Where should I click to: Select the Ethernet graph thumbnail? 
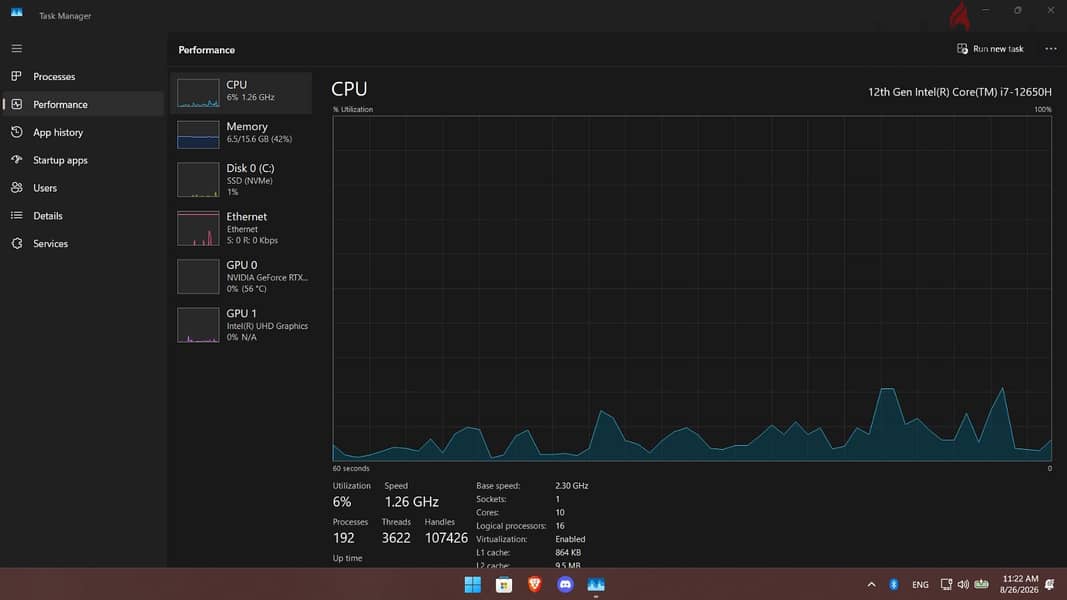pos(198,228)
